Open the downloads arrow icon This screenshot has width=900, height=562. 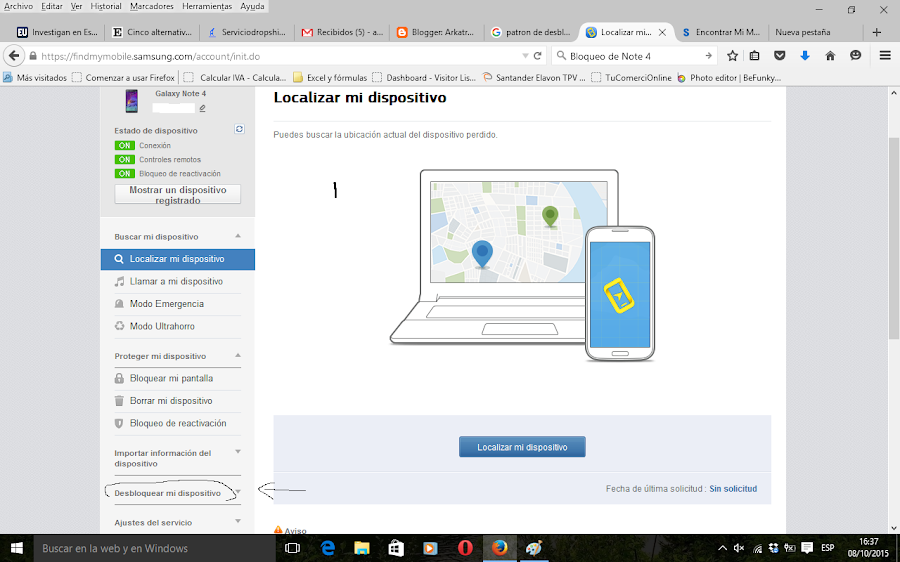(805, 56)
